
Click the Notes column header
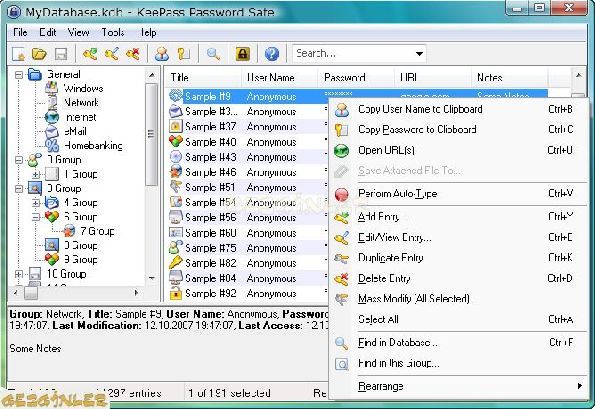click(x=510, y=77)
